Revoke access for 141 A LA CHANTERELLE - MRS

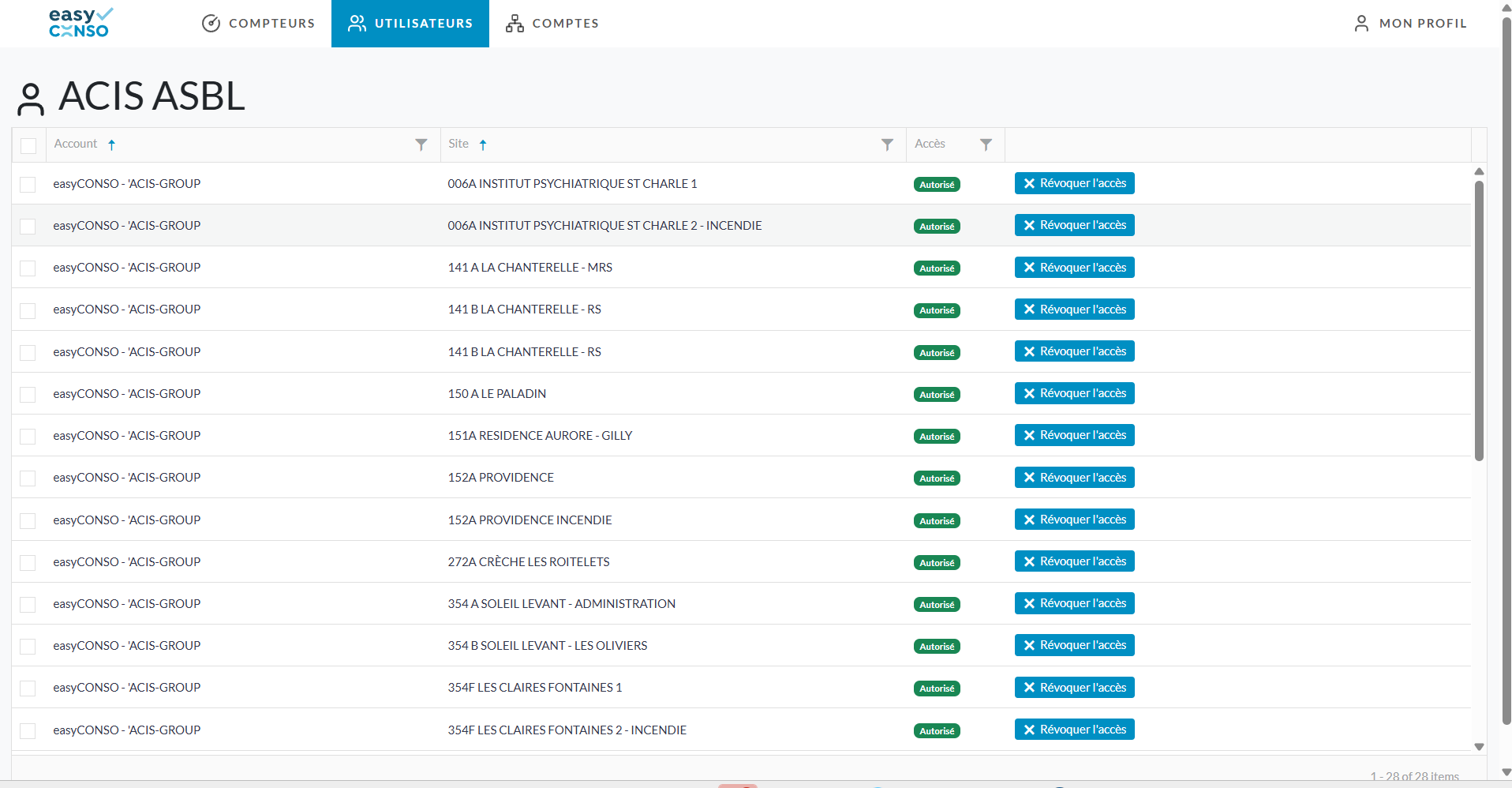tap(1074, 268)
